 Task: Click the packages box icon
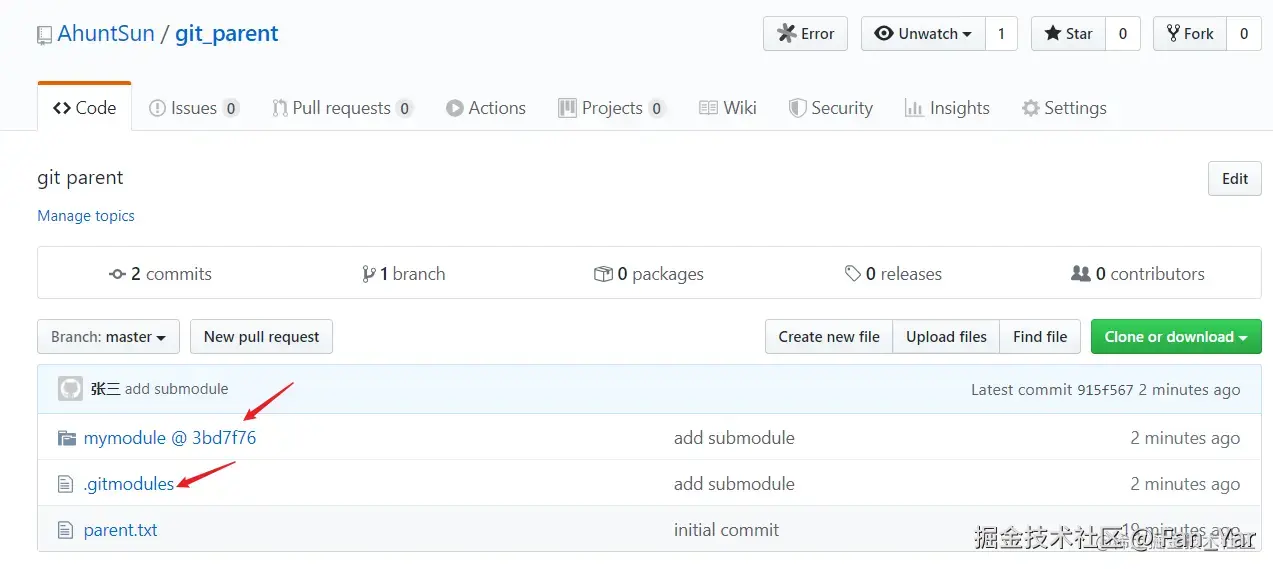pyautogui.click(x=603, y=274)
